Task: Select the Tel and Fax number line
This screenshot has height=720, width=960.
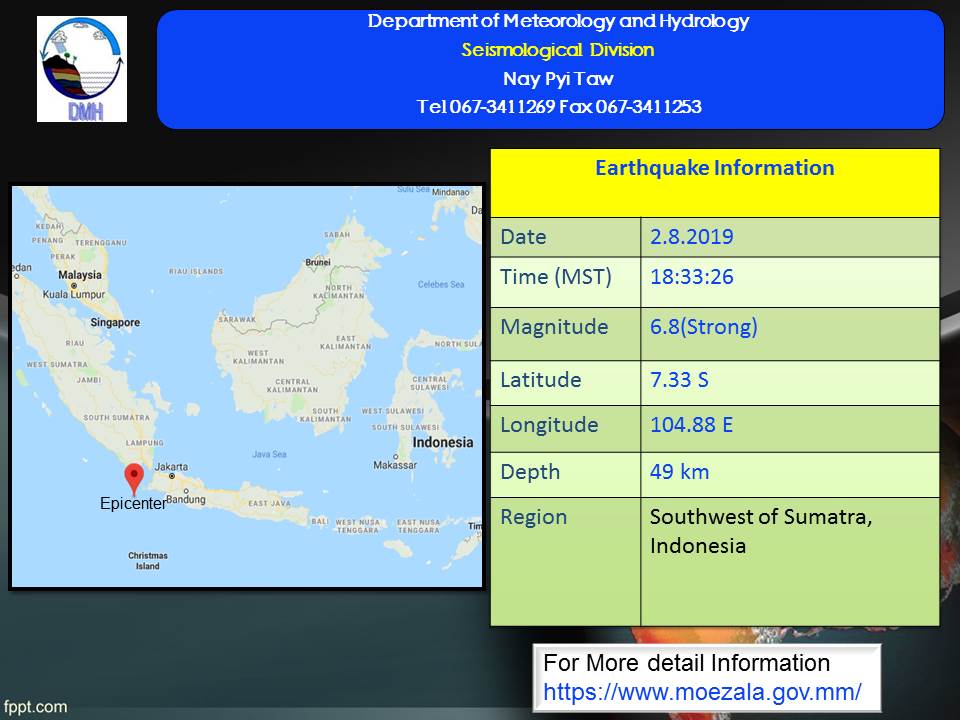Action: point(559,107)
